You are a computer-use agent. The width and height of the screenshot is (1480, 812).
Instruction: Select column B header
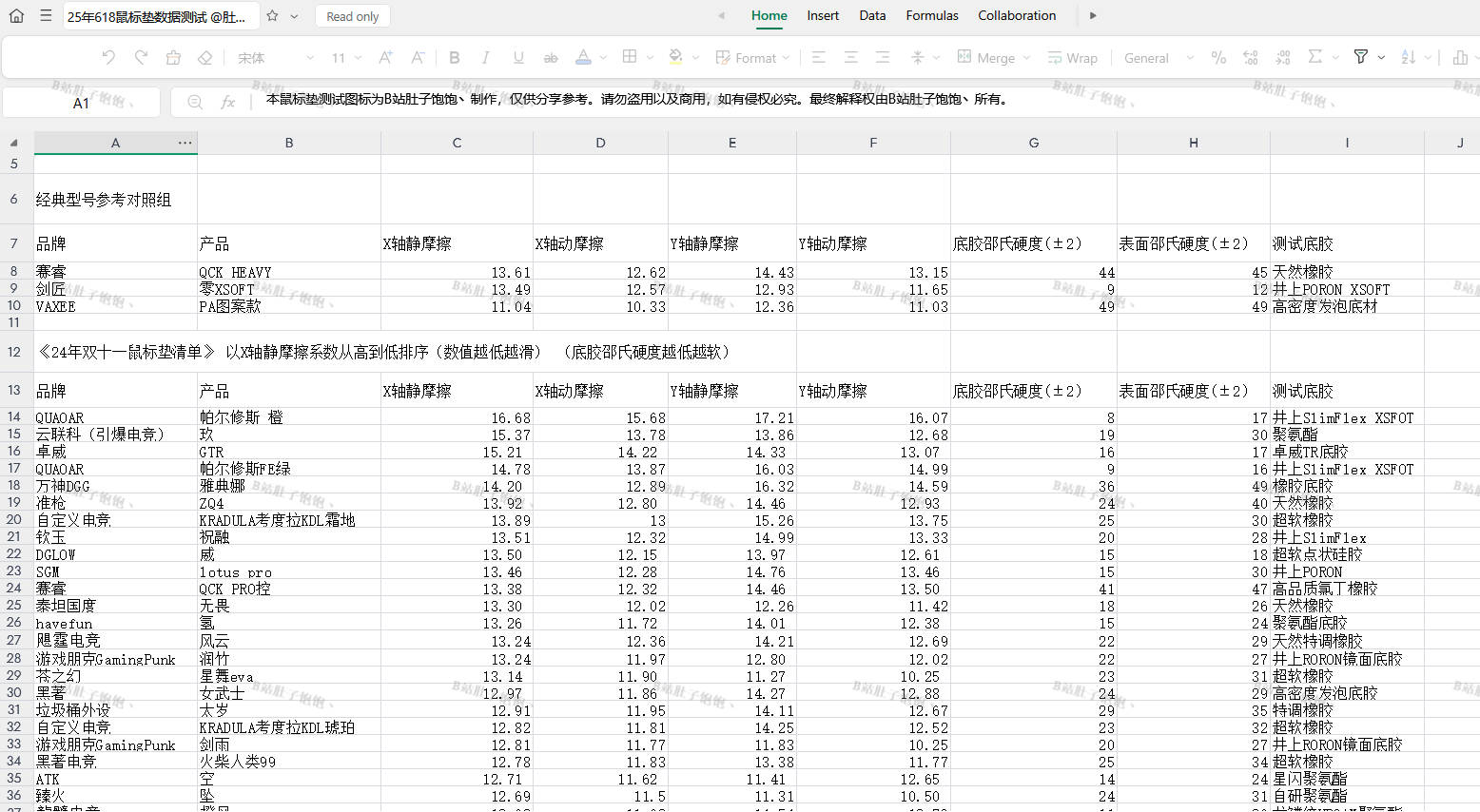(289, 143)
